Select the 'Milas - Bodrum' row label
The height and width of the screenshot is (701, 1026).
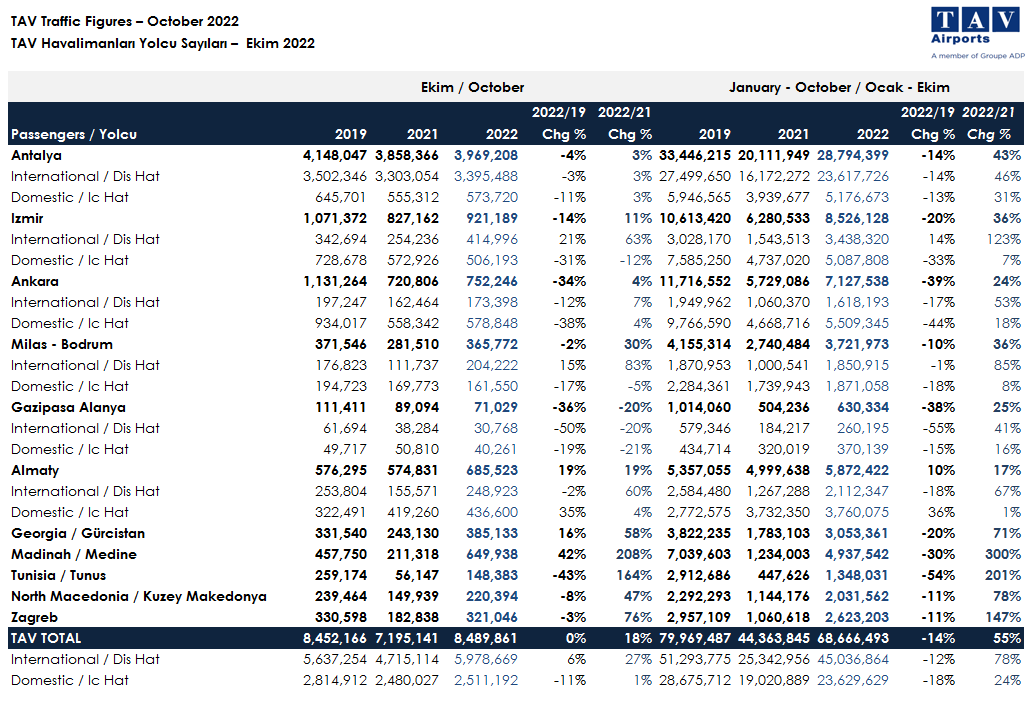(62, 344)
